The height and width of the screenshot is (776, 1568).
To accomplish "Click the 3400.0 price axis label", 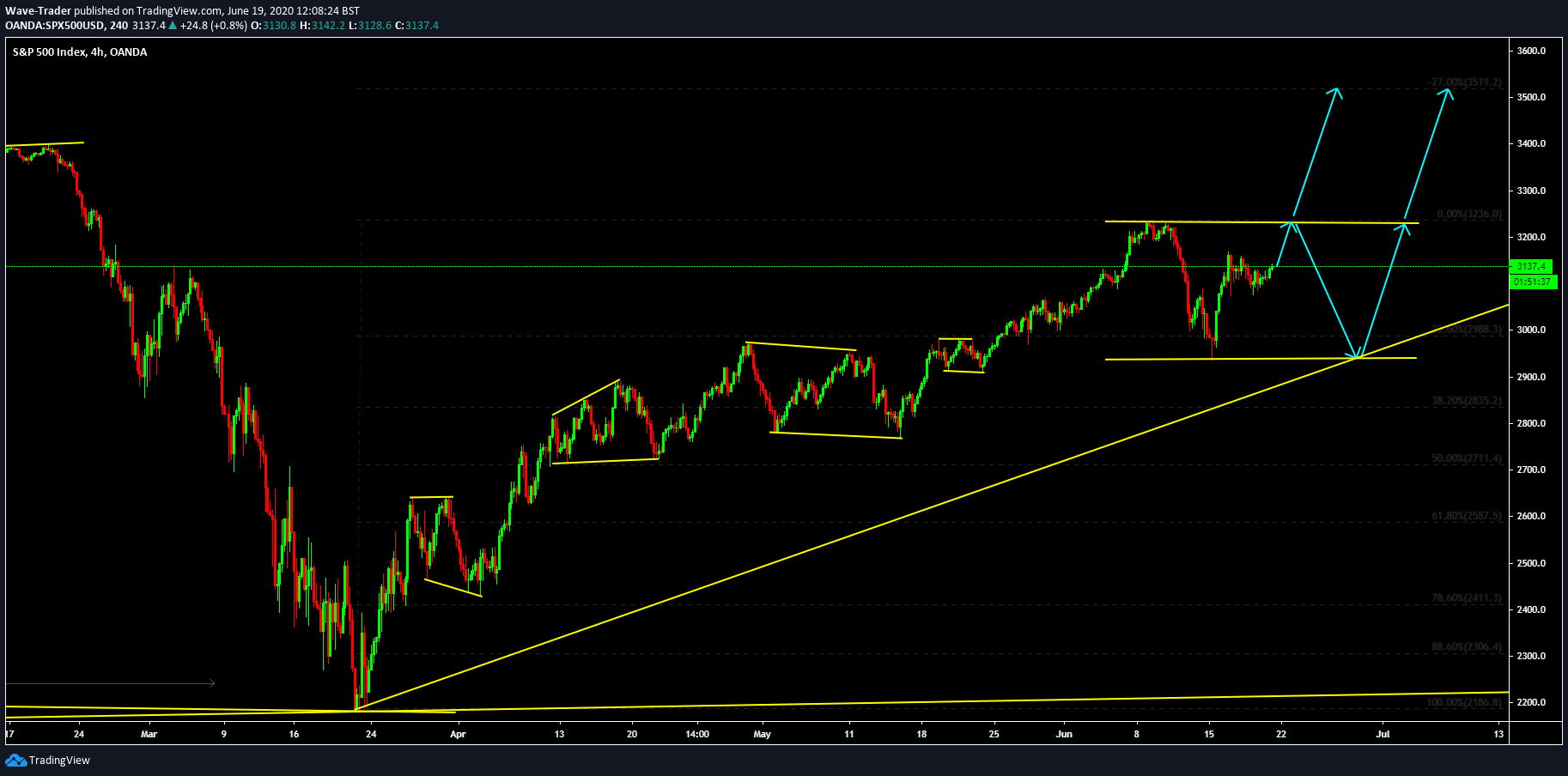I will point(1531,143).
